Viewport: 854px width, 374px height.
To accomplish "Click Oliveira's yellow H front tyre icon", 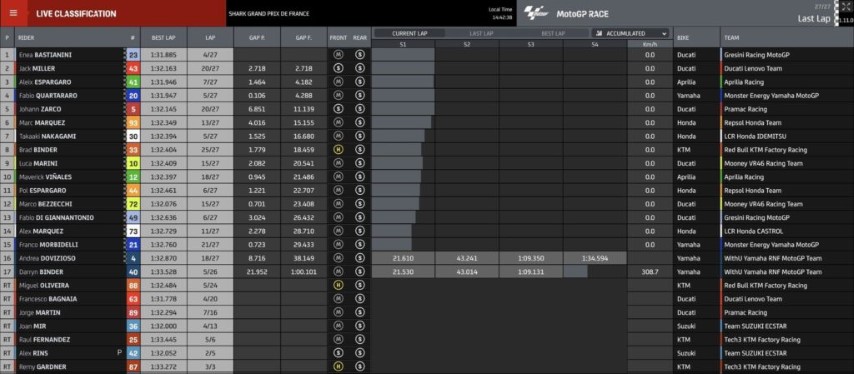I will point(338,285).
